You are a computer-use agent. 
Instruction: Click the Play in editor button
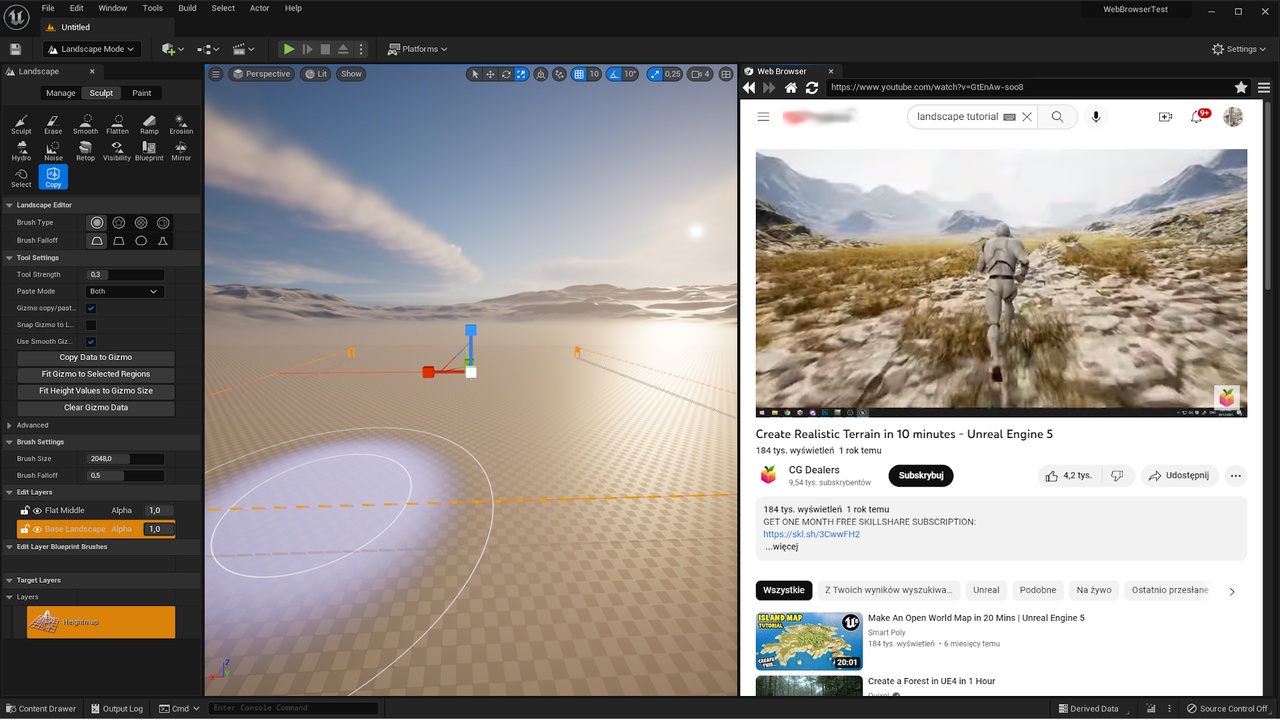pyautogui.click(x=289, y=49)
